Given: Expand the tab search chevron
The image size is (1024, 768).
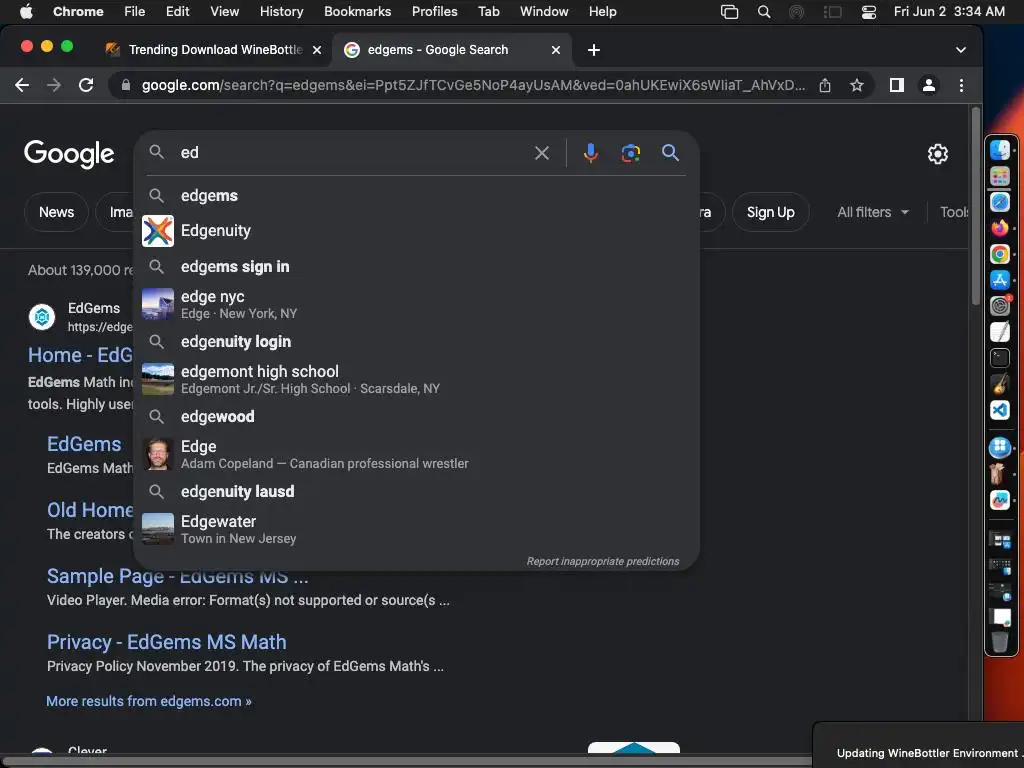Looking at the screenshot, I should point(960,50).
